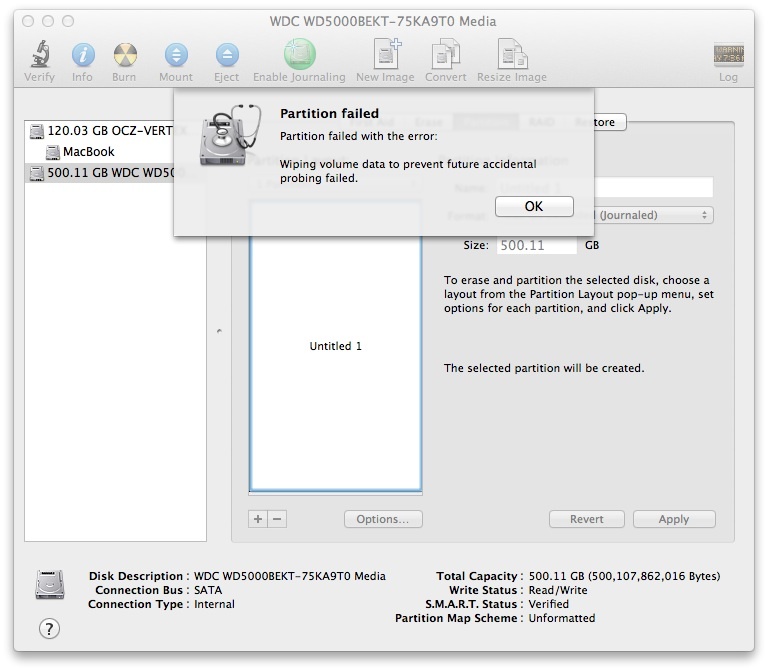Open the help question mark button

click(49, 628)
